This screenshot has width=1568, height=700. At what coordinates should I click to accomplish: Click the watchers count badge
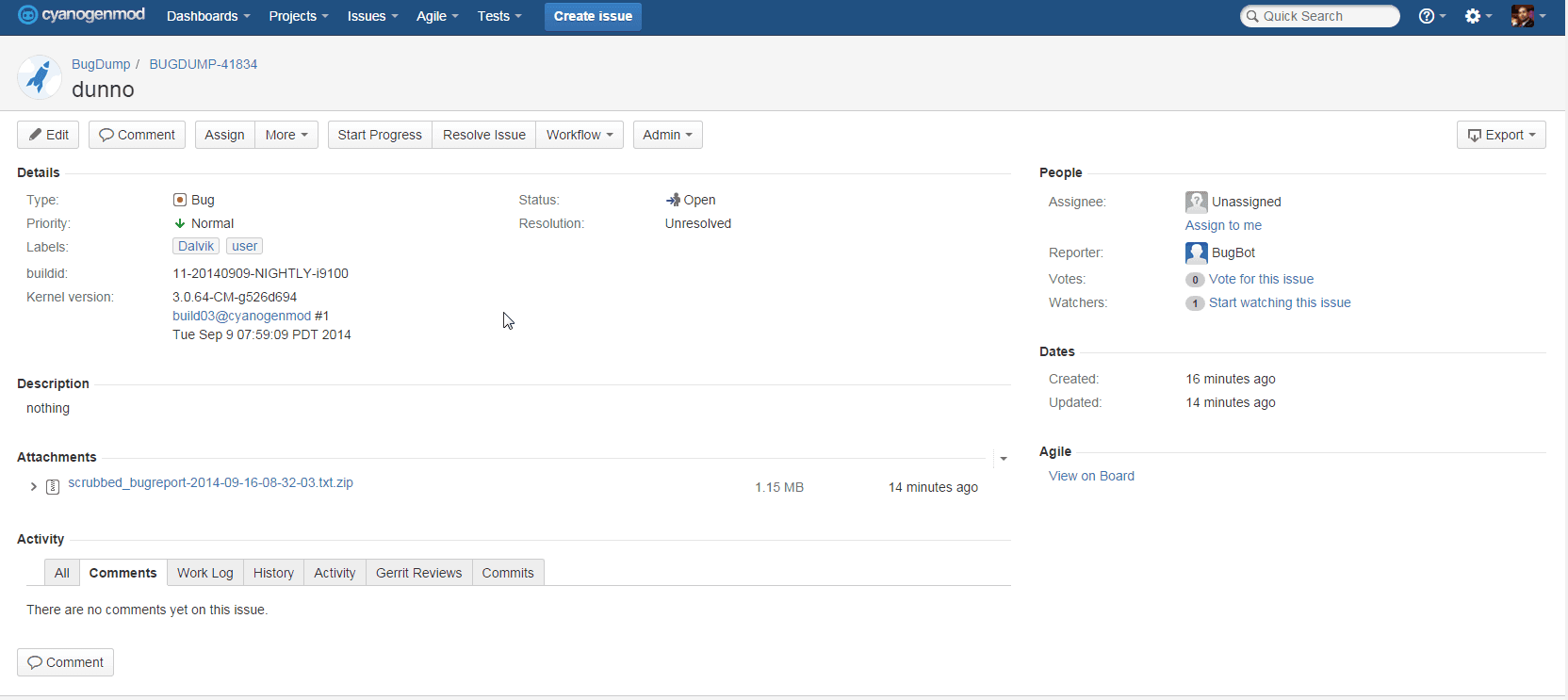[x=1195, y=303]
